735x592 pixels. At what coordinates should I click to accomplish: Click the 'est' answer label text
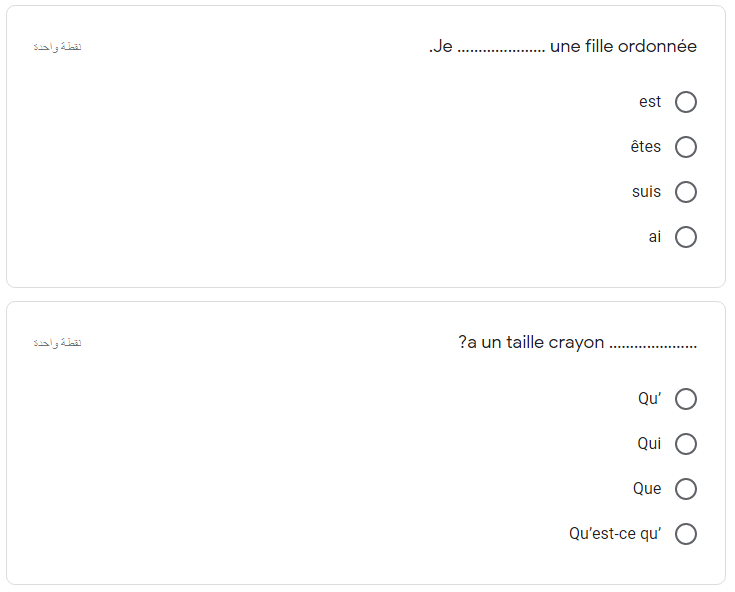point(650,102)
